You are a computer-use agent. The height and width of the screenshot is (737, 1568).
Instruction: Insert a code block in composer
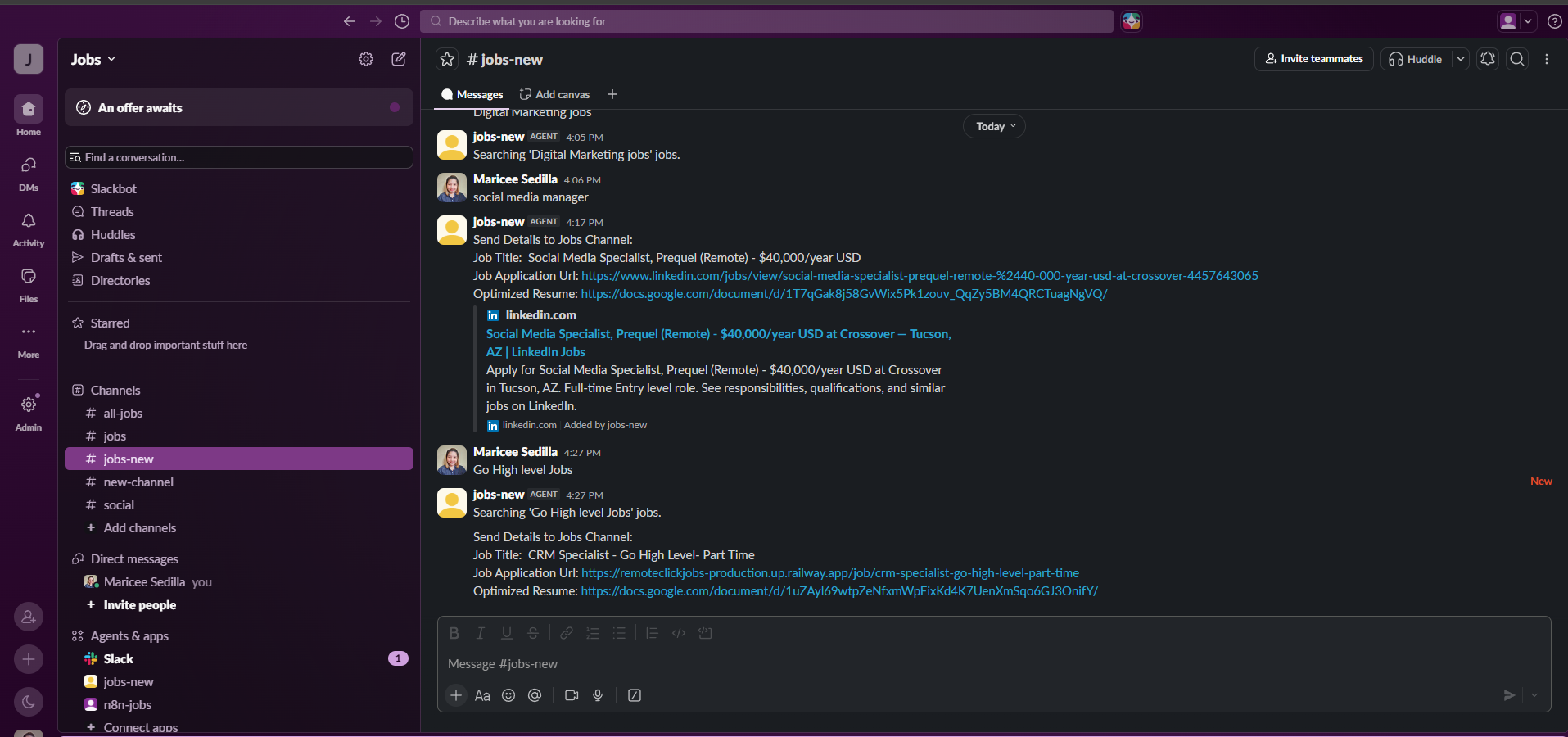(x=705, y=633)
